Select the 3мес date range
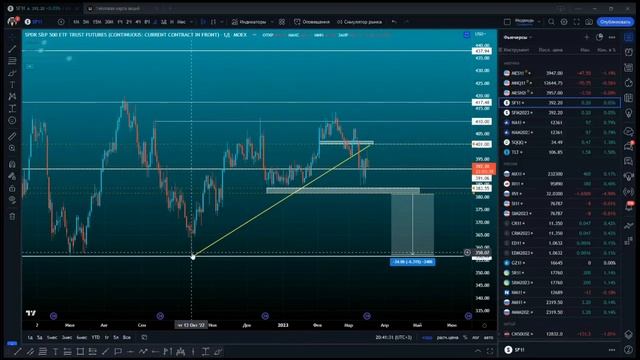This screenshot has height=360, width=640. tap(67, 338)
